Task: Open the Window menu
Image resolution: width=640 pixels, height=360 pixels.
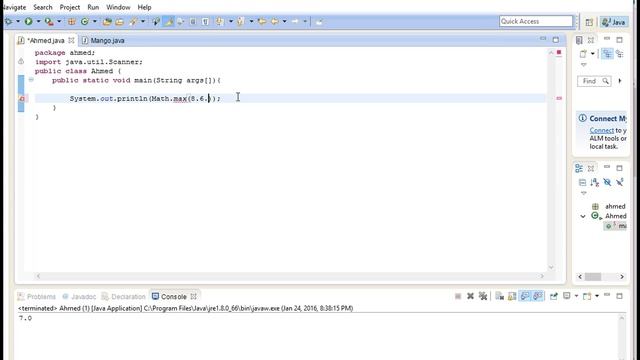Action: [x=118, y=7]
